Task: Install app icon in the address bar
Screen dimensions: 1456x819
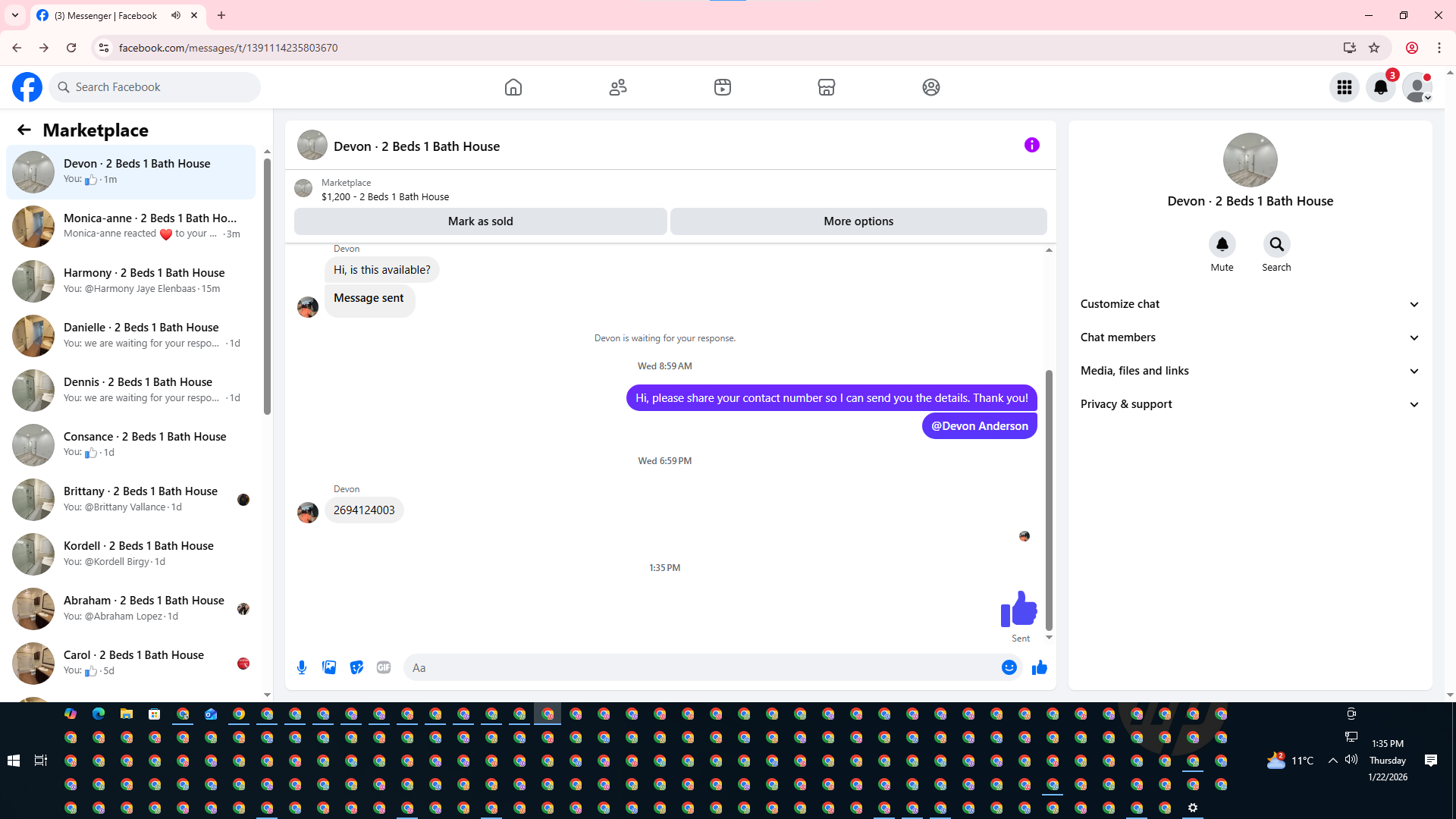Action: tap(1349, 48)
